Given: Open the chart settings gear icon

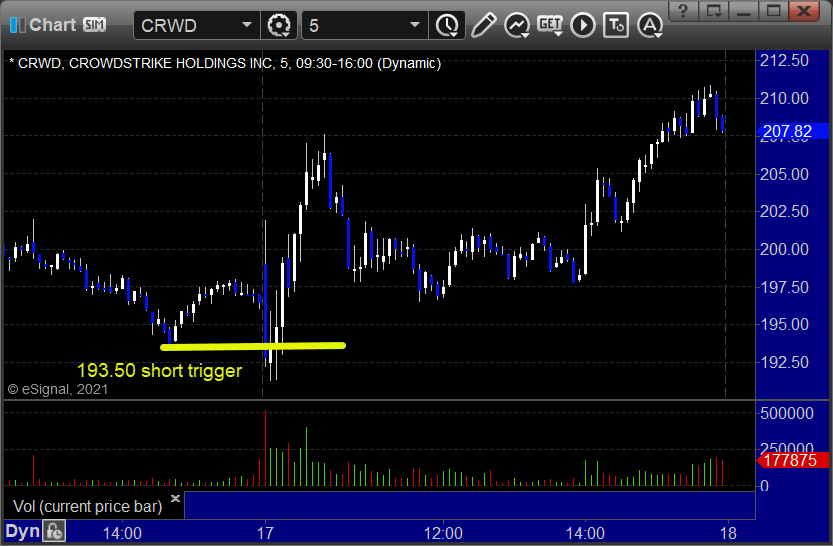Looking at the screenshot, I should [279, 25].
